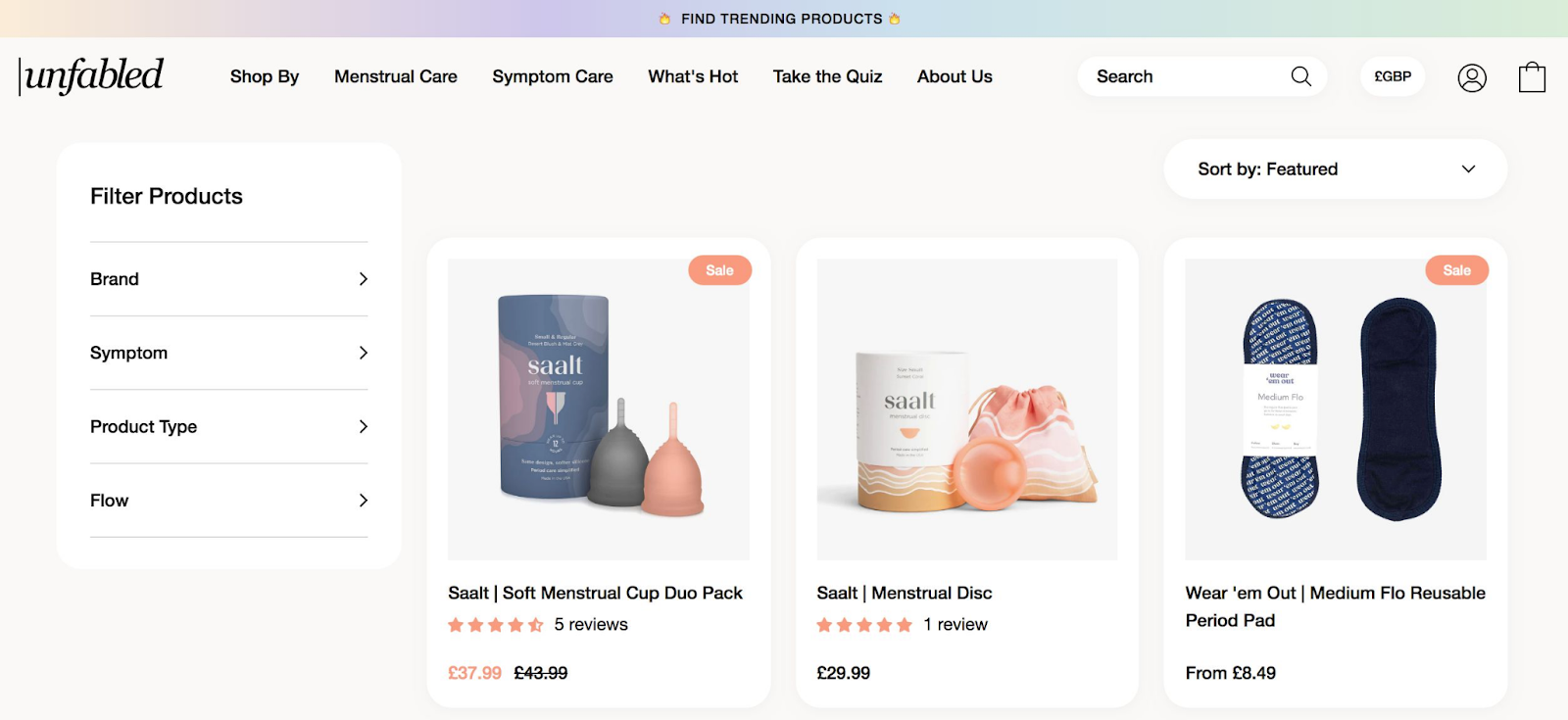Open the Sort by Featured dropdown
The width and height of the screenshot is (1568, 720).
pos(1334,168)
